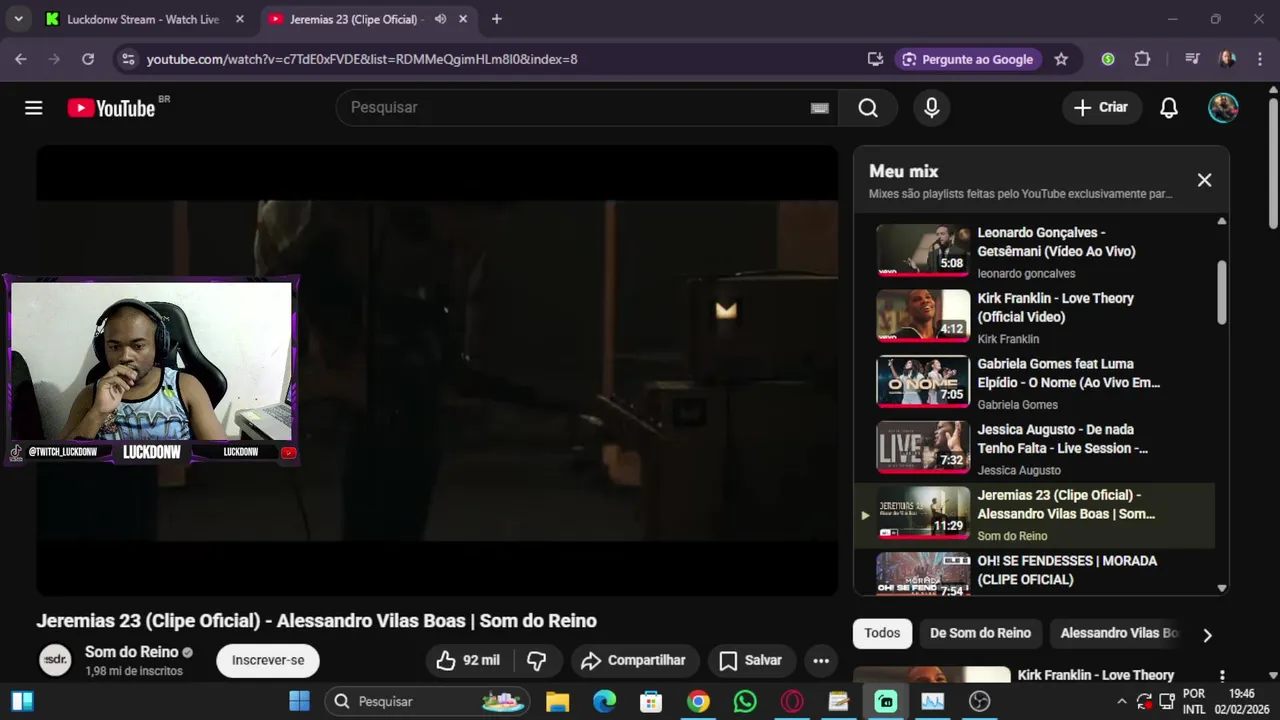Viewport: 1280px width, 720px height.
Task: Click the video player area
Action: click(437, 370)
